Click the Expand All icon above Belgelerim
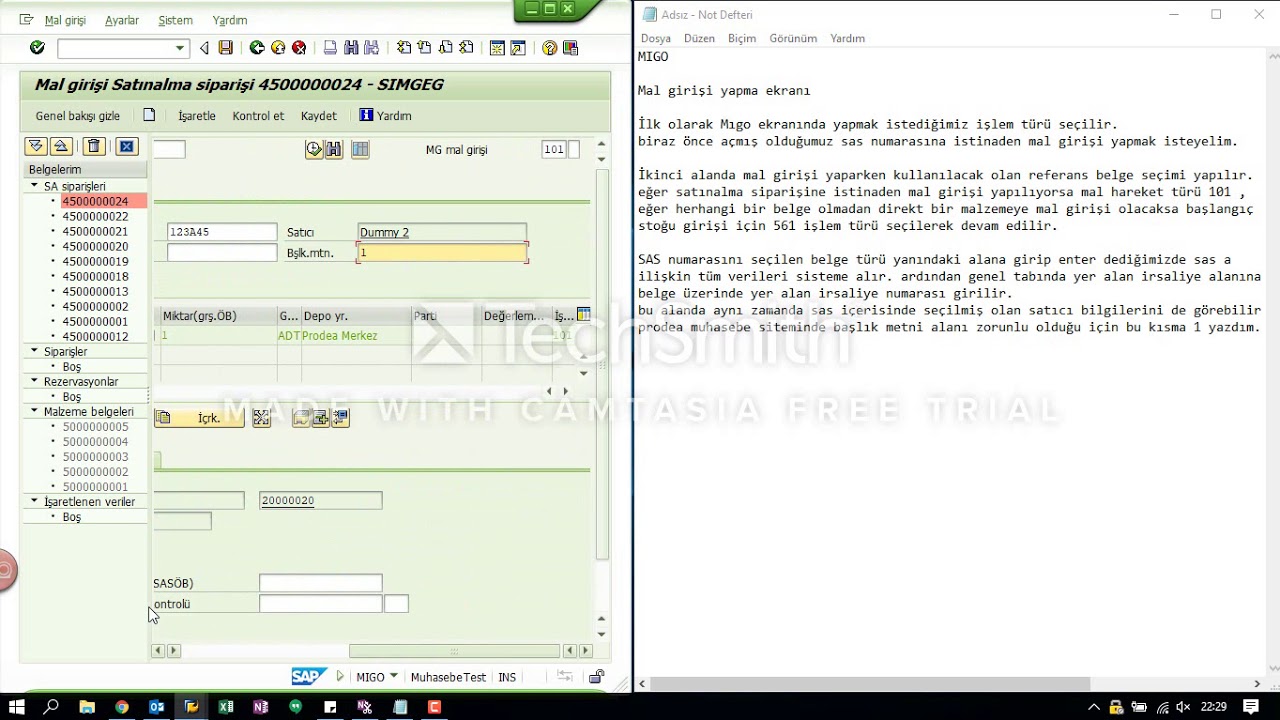The image size is (1280, 720). pos(36,147)
